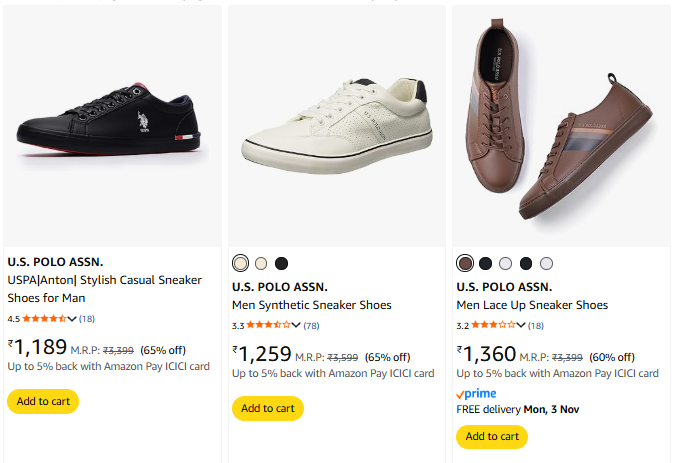Select the brown swatch for Lace Up Sneaker
The image size is (674, 463).
click(465, 263)
